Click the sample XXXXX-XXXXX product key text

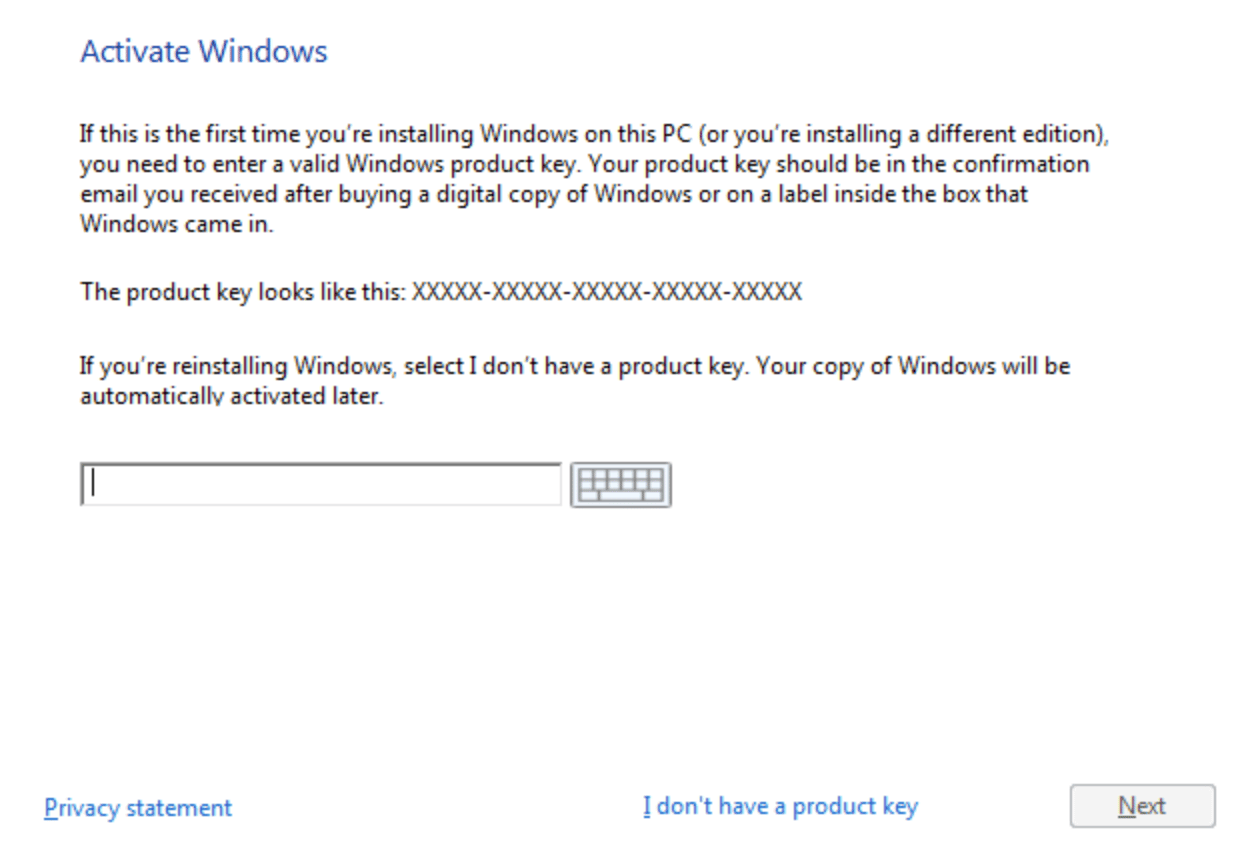(x=607, y=292)
